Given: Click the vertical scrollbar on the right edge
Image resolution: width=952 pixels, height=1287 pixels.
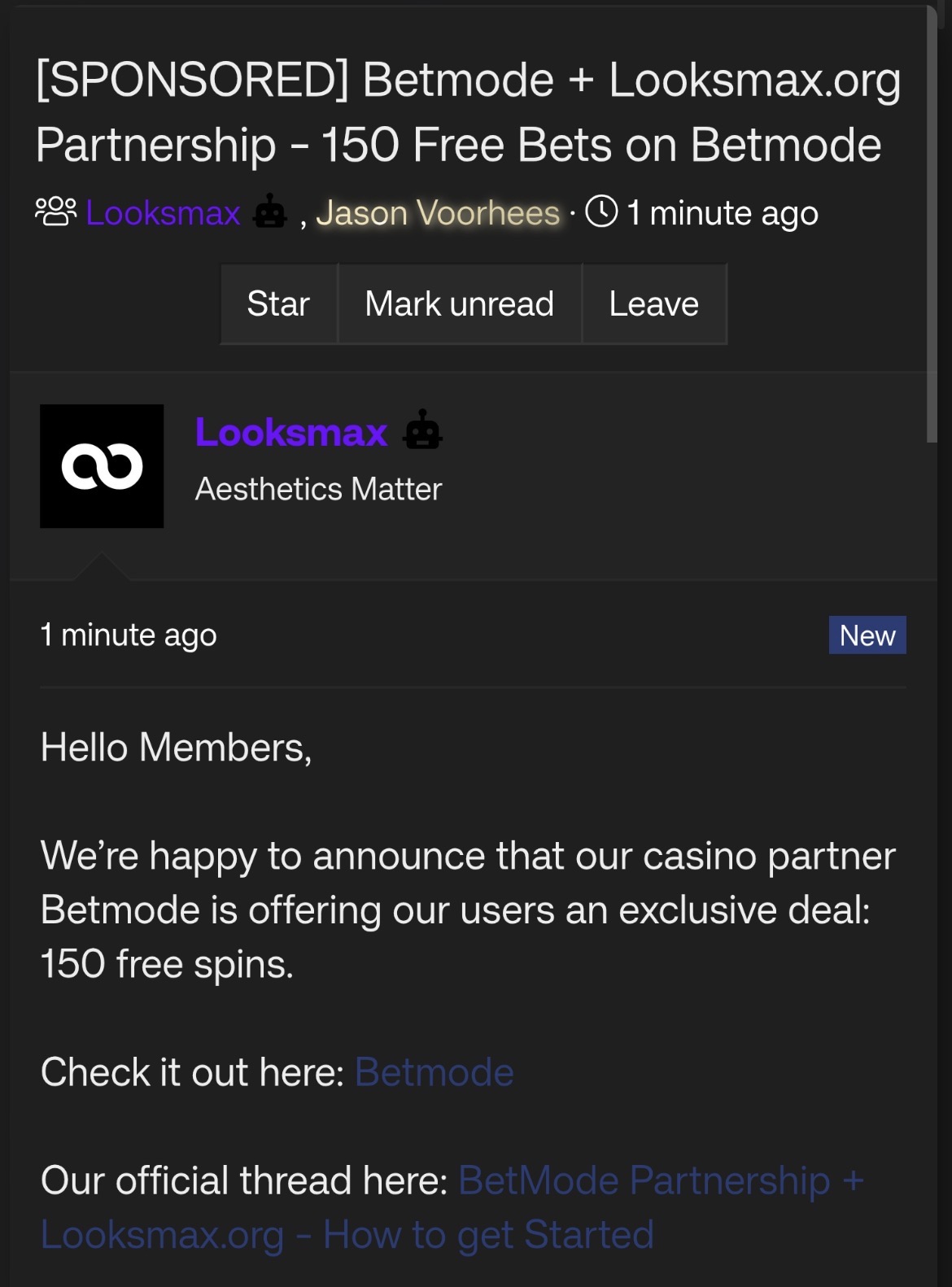Looking at the screenshot, I should pos(932,224).
